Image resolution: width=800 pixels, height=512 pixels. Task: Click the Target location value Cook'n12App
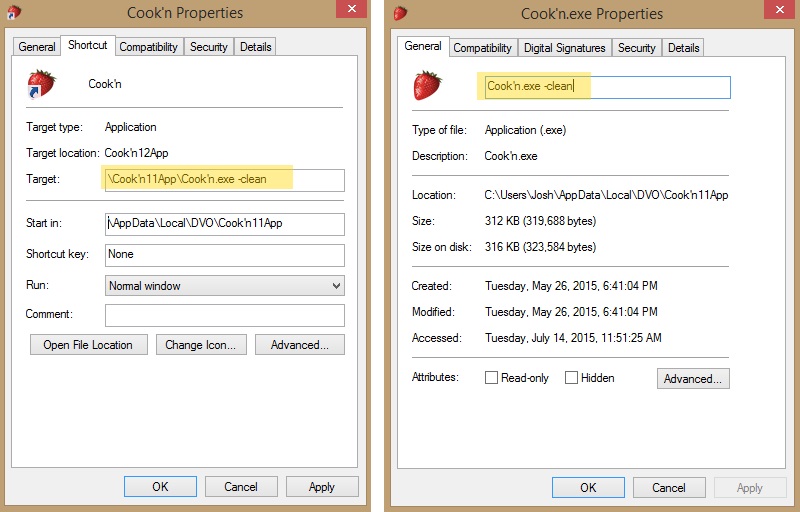tap(136, 153)
